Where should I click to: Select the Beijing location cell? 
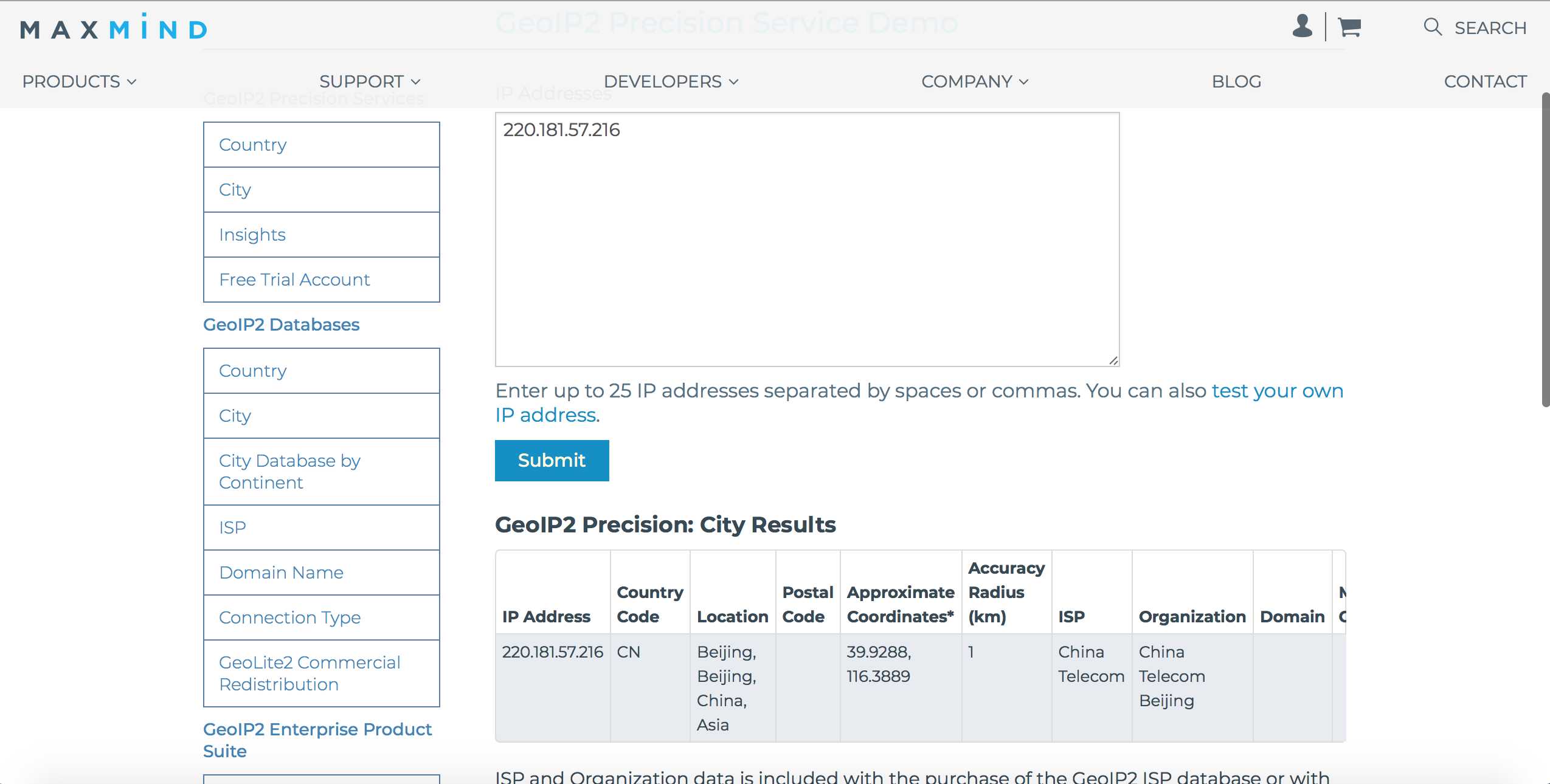click(x=733, y=688)
